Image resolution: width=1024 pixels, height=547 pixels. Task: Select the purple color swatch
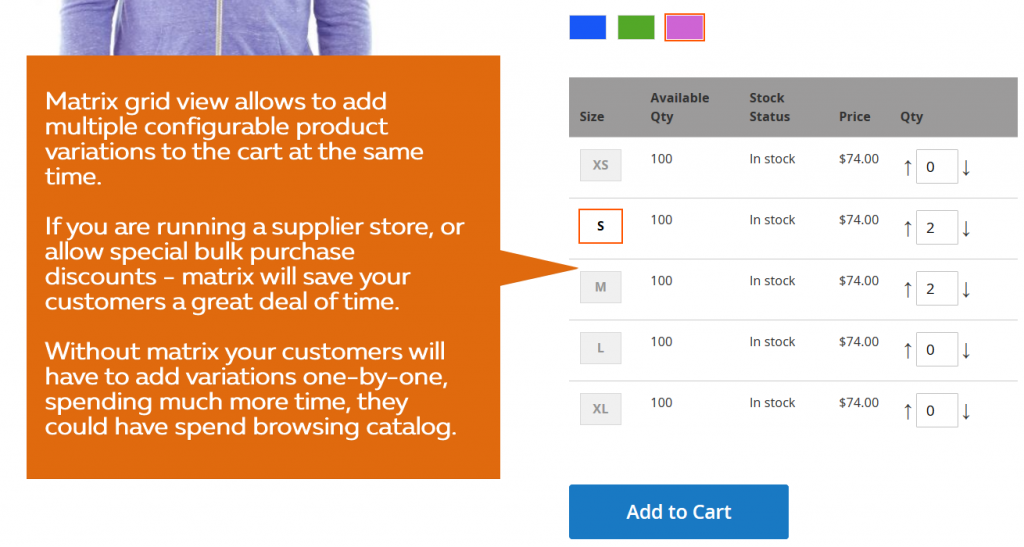(685, 27)
